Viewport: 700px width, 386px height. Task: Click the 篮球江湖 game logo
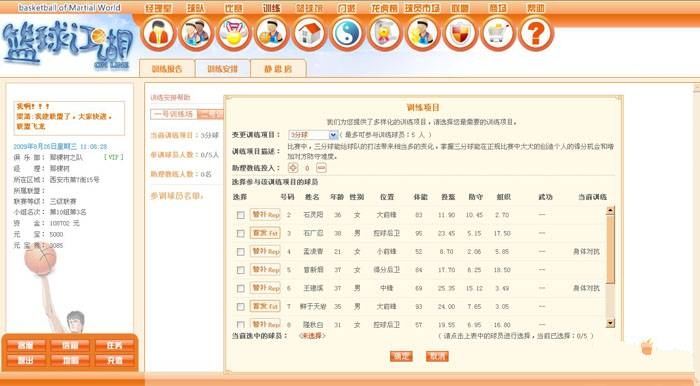click(x=68, y=45)
